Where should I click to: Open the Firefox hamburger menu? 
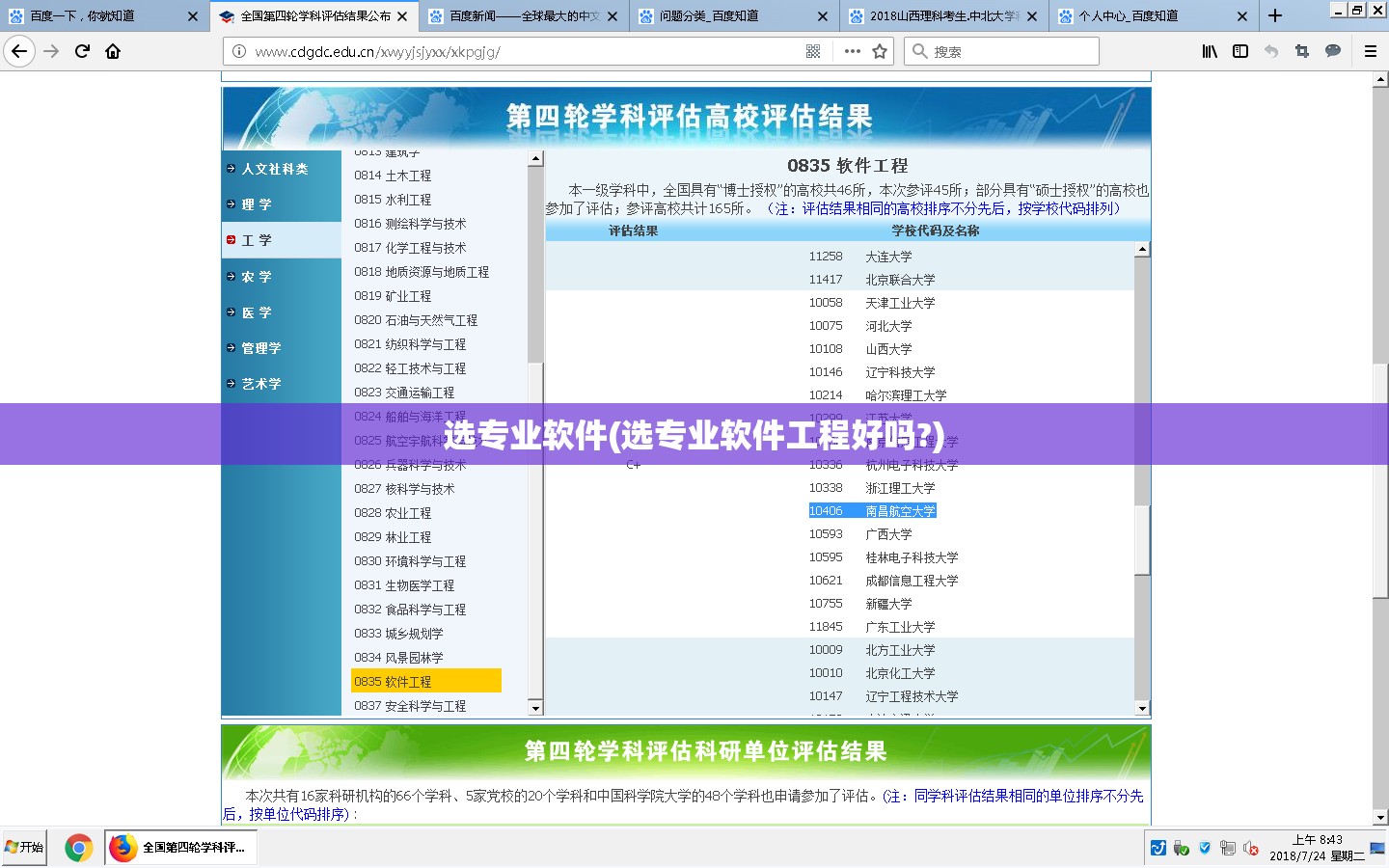(1370, 51)
